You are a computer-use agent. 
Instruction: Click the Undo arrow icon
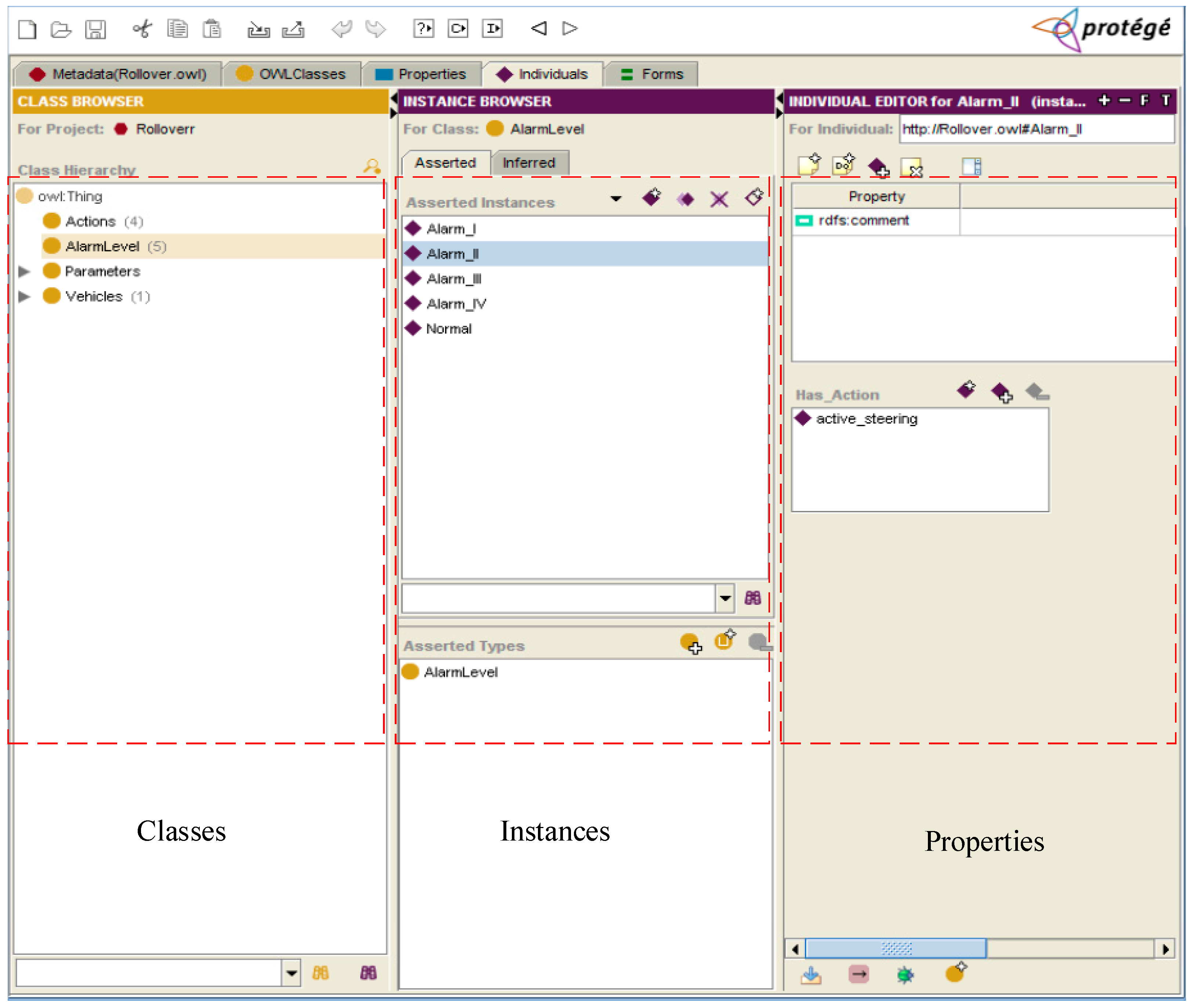pos(342,29)
